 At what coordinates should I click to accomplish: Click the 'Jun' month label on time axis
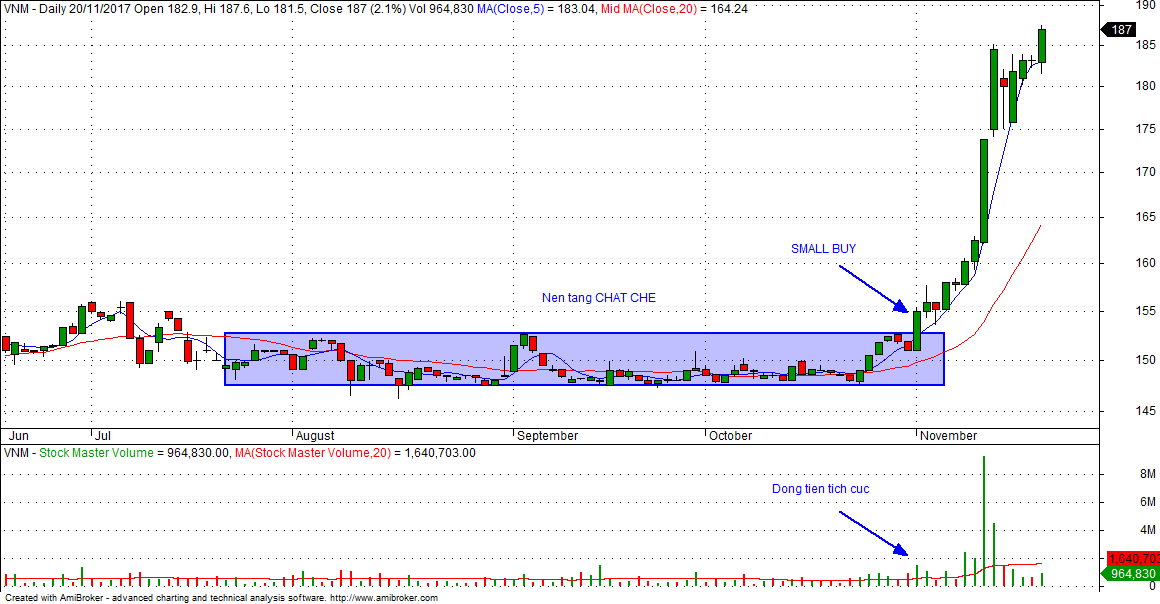(18, 436)
